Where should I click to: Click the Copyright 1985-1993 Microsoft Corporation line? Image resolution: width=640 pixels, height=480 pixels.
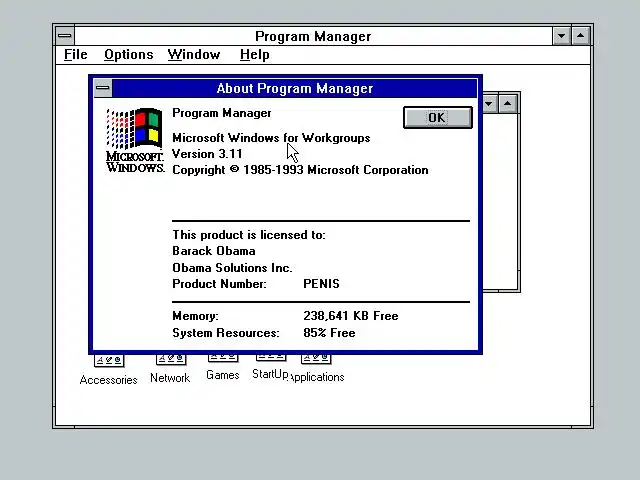[x=300, y=170]
